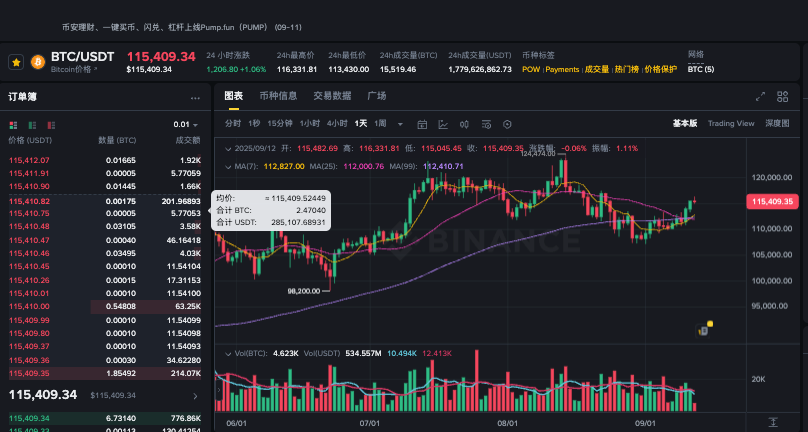Viewport: 808px width, 432px height.
Task: Show buy orders only view icon
Action: coord(32,125)
